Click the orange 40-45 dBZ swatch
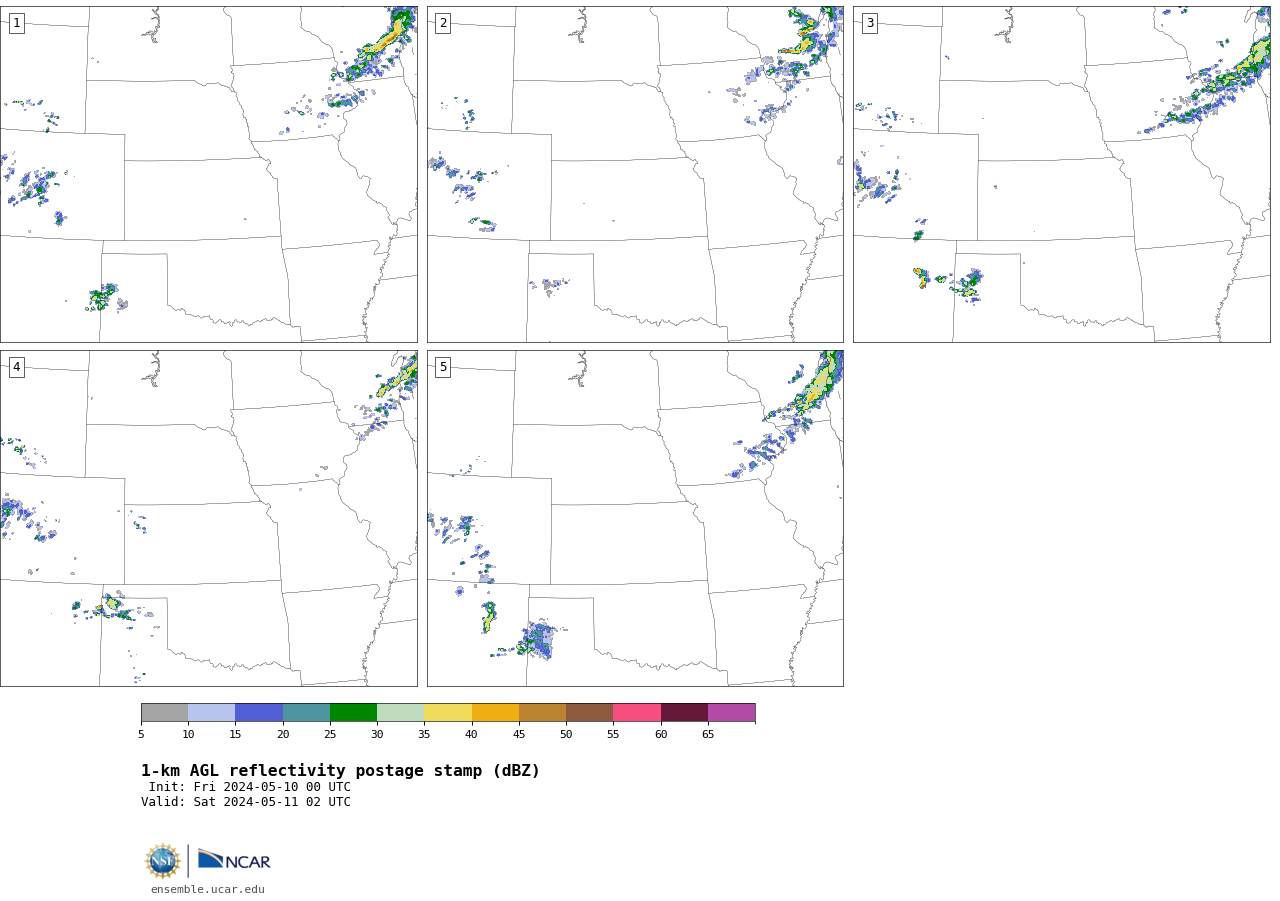The image size is (1280, 901). point(495,713)
